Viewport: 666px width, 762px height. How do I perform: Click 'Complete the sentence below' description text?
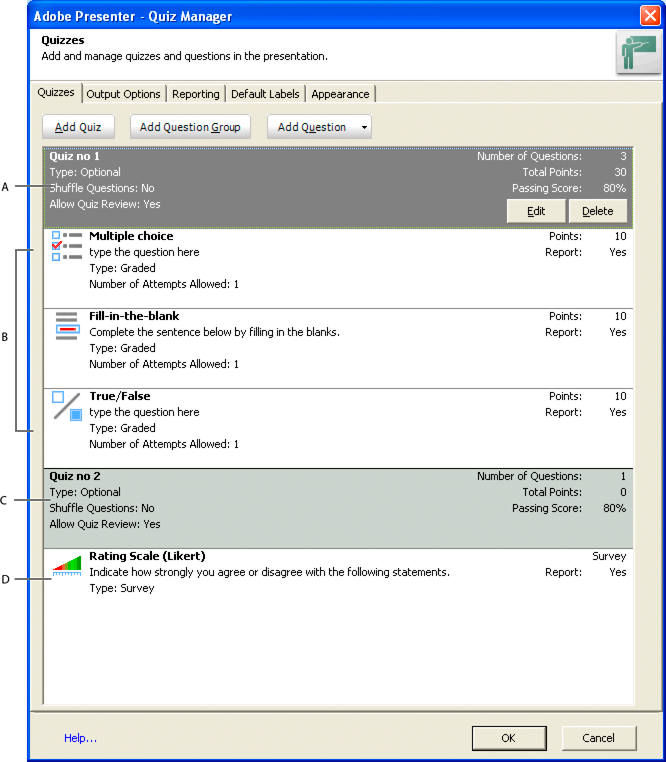pyautogui.click(x=214, y=332)
